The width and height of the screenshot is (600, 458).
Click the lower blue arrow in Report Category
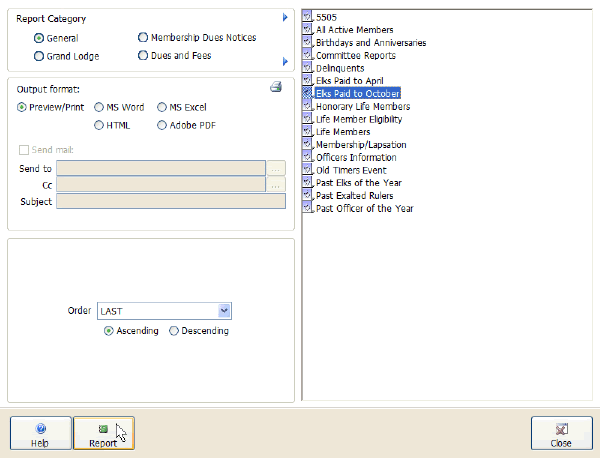tap(285, 62)
